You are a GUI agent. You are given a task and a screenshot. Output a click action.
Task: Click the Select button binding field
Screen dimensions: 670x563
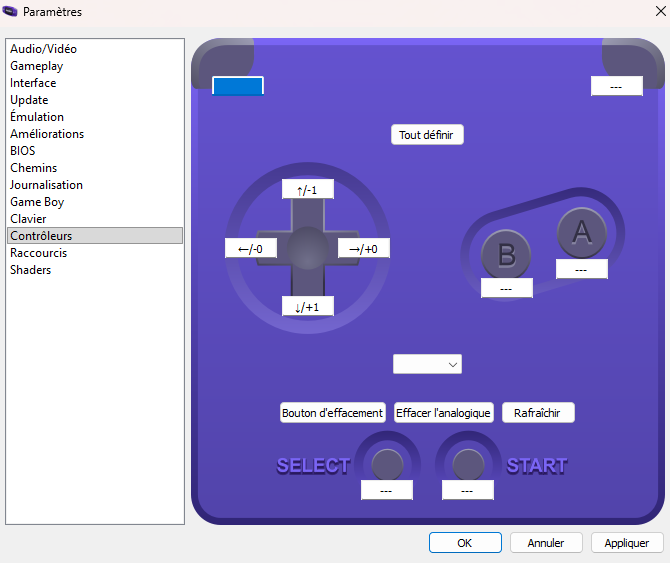coord(386,490)
